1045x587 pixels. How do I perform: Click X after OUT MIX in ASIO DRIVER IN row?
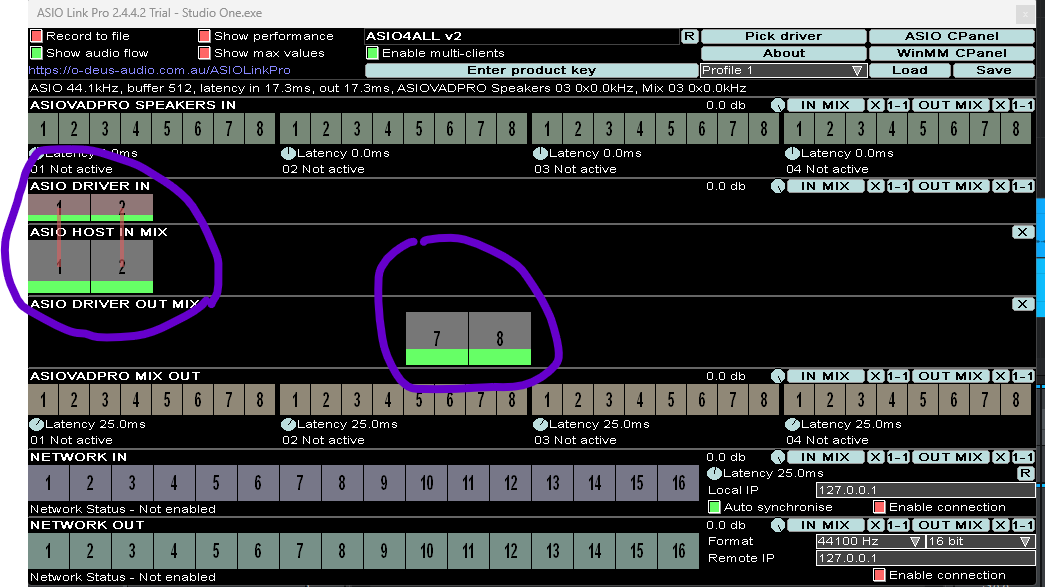[x=1000, y=187]
